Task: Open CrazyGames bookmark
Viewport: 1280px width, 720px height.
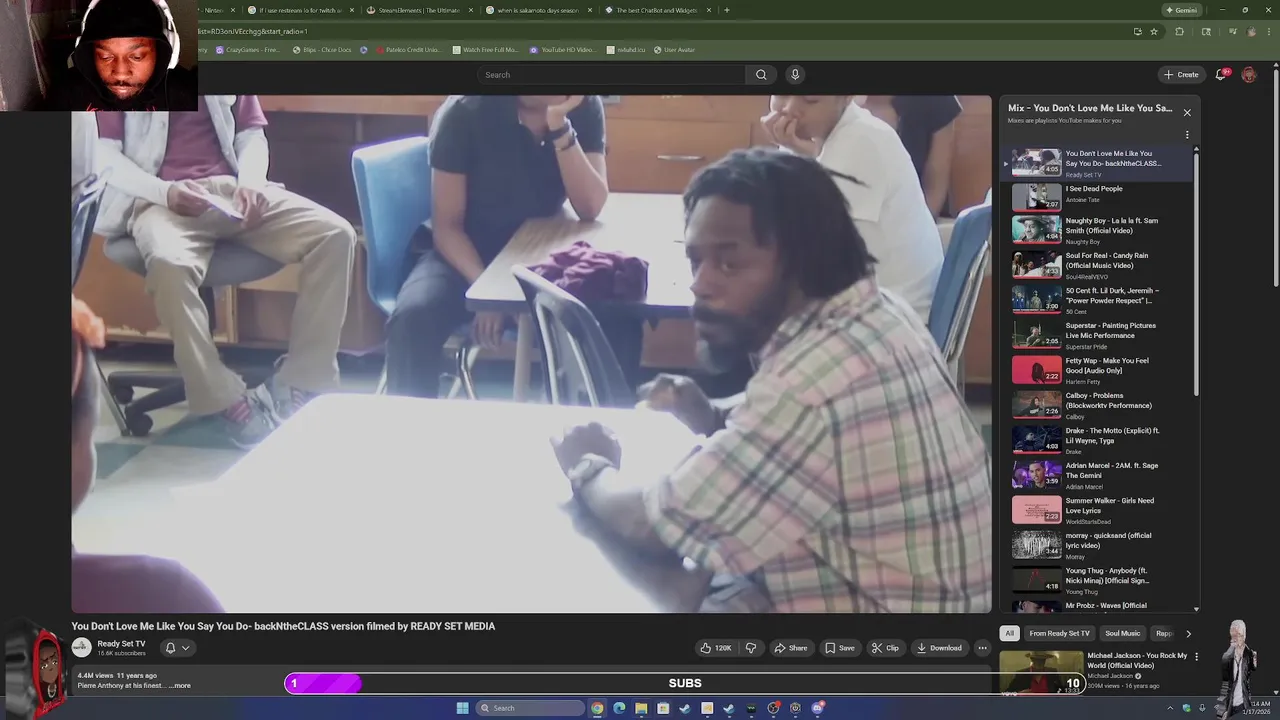Action: point(247,50)
